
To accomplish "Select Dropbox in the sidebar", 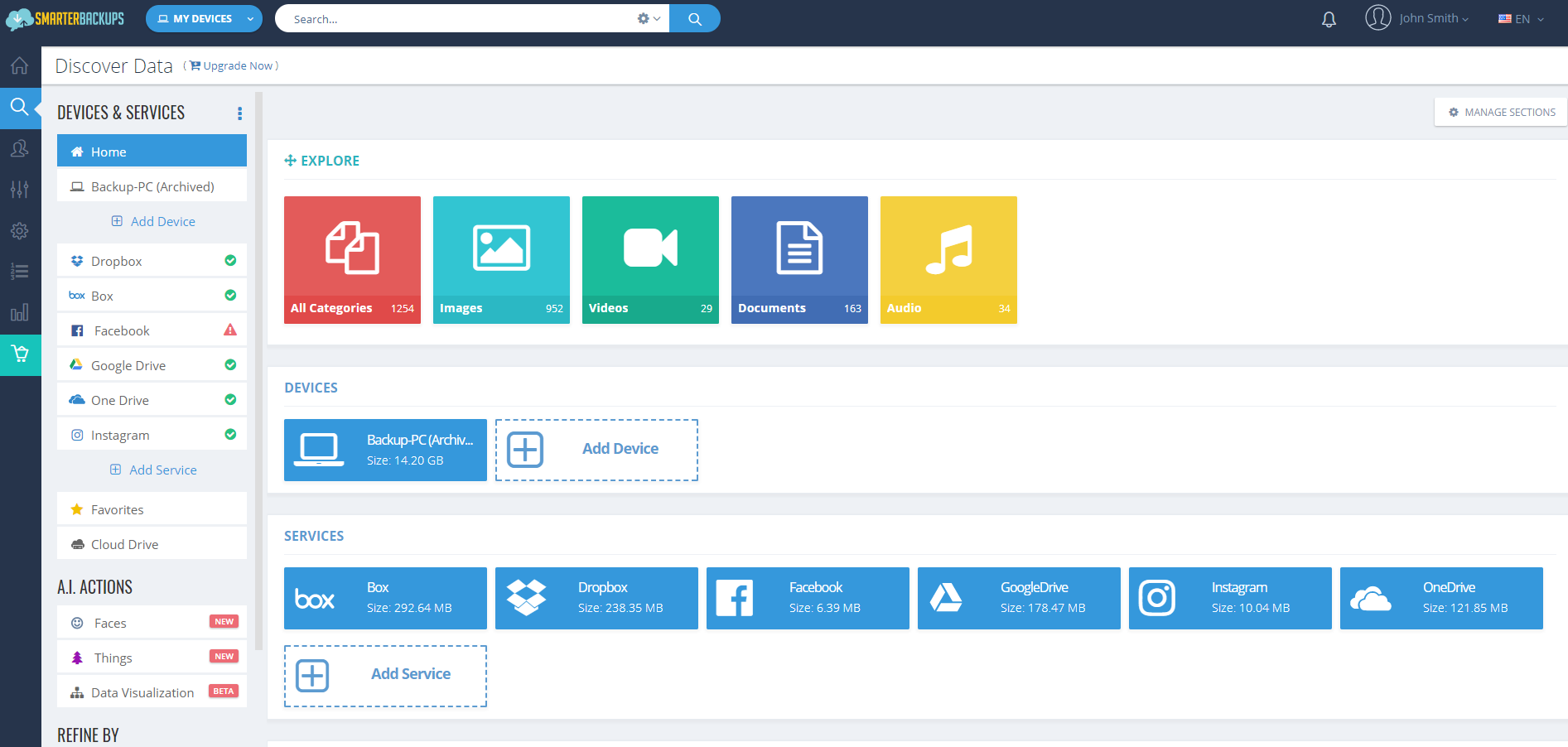I will pos(152,261).
